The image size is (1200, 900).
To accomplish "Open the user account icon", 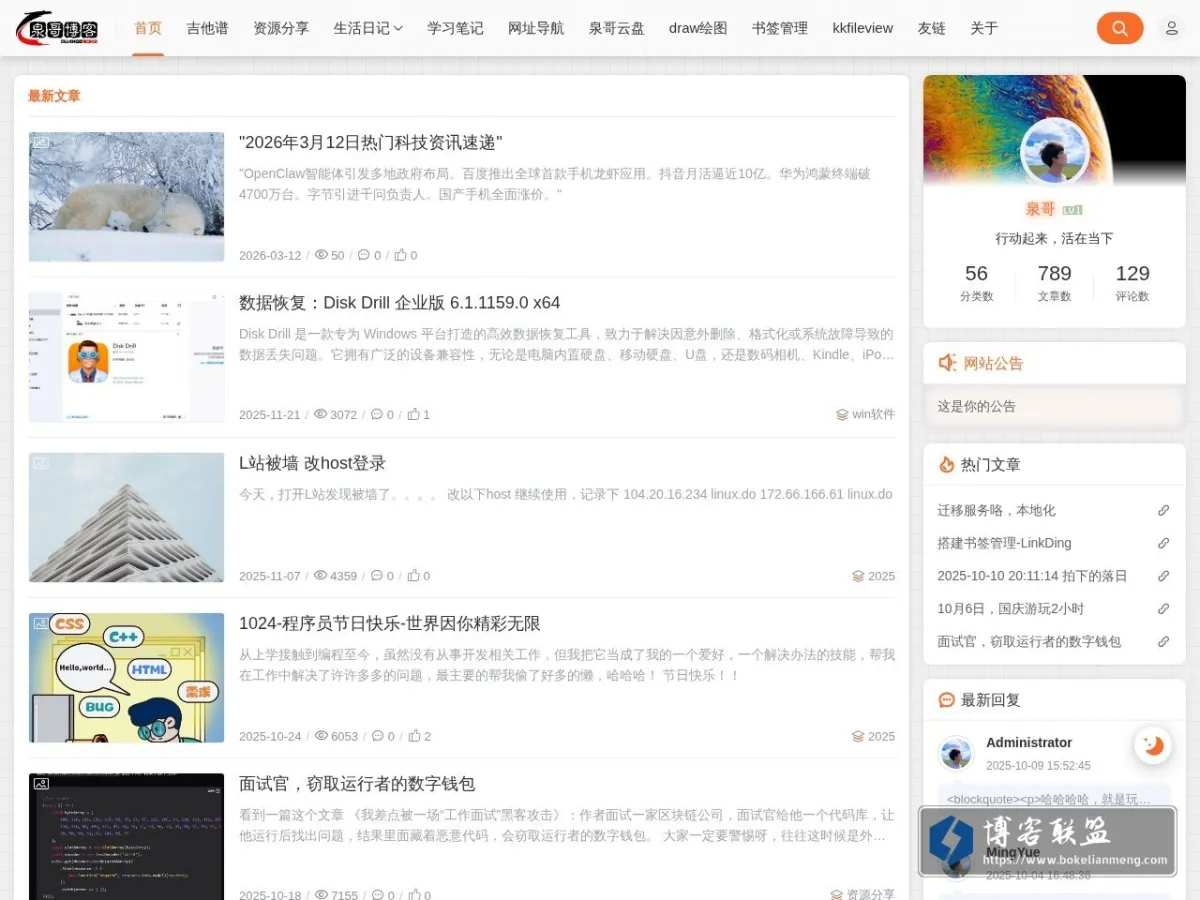I will coord(1172,28).
